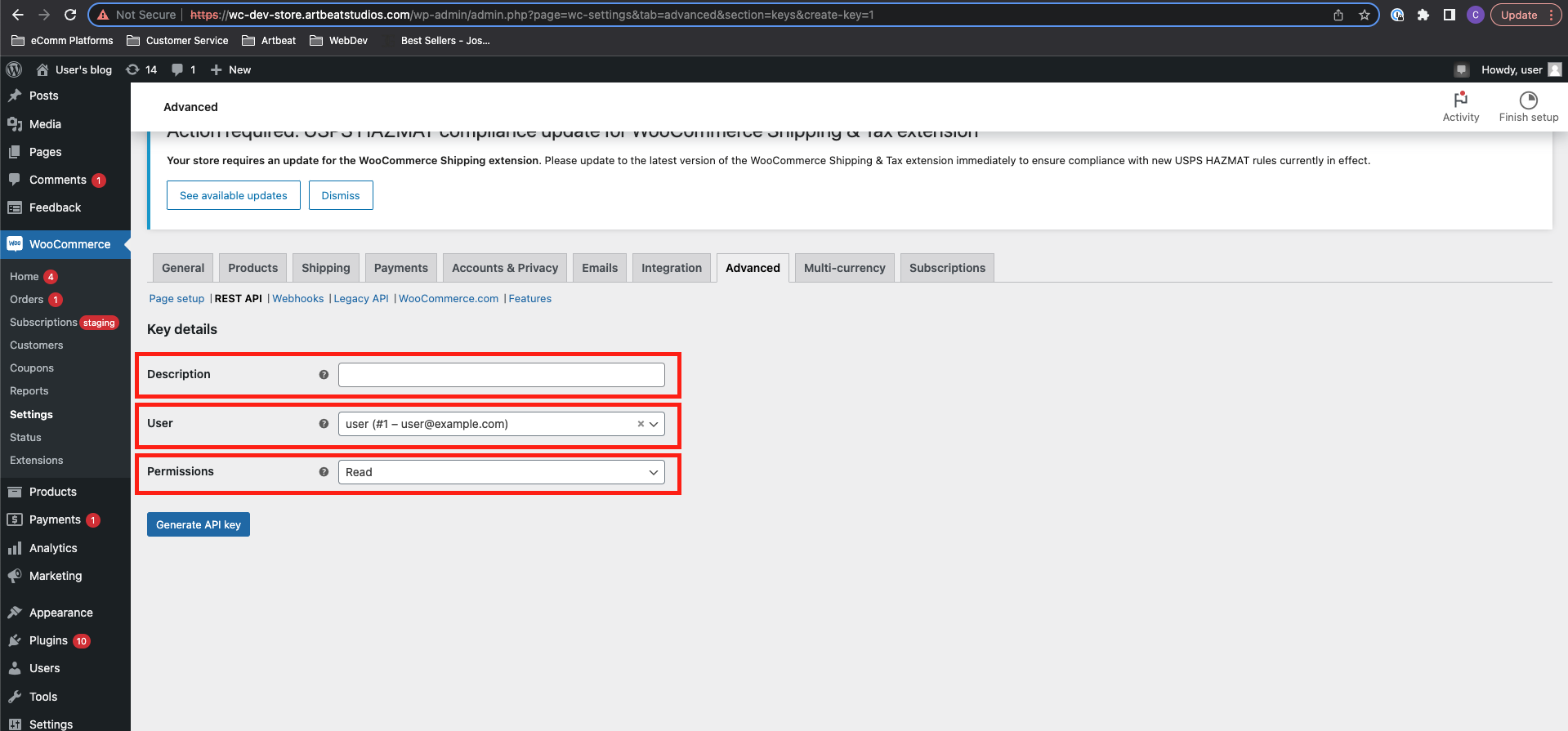Open Customers submenu item

(37, 345)
